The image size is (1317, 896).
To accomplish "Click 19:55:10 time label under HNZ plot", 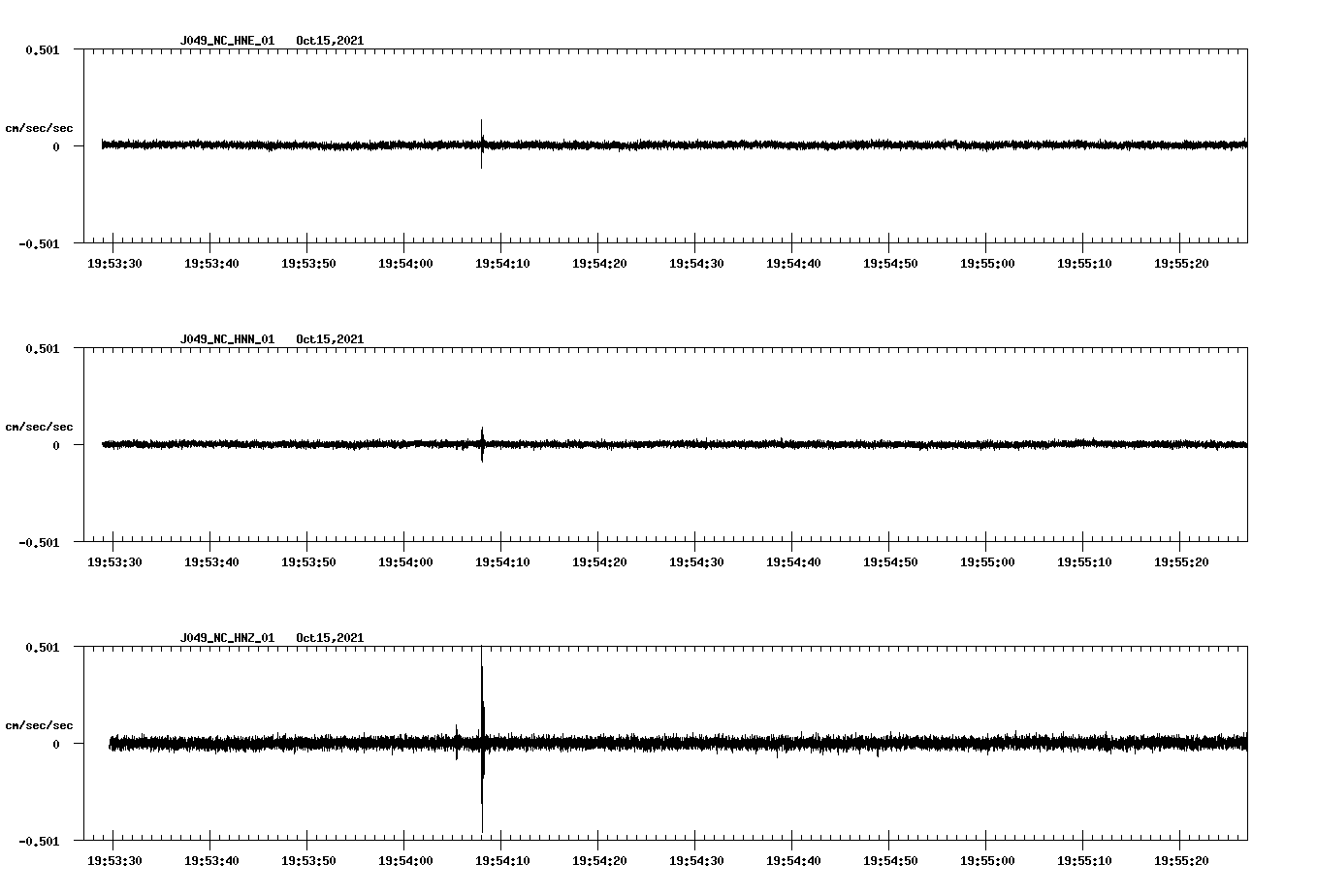I will [1084, 861].
